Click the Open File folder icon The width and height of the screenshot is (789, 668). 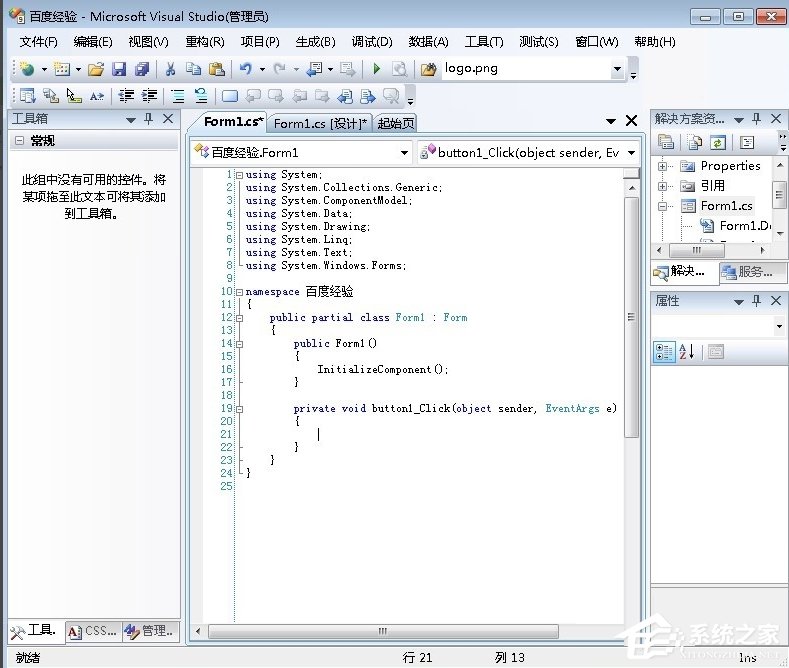(x=96, y=69)
